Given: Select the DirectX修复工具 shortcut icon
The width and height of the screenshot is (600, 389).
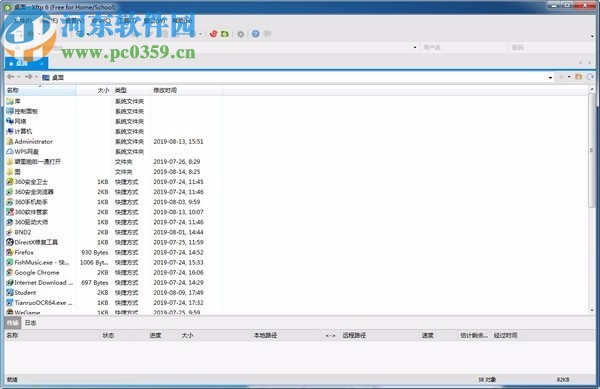Looking at the screenshot, I should [x=10, y=242].
